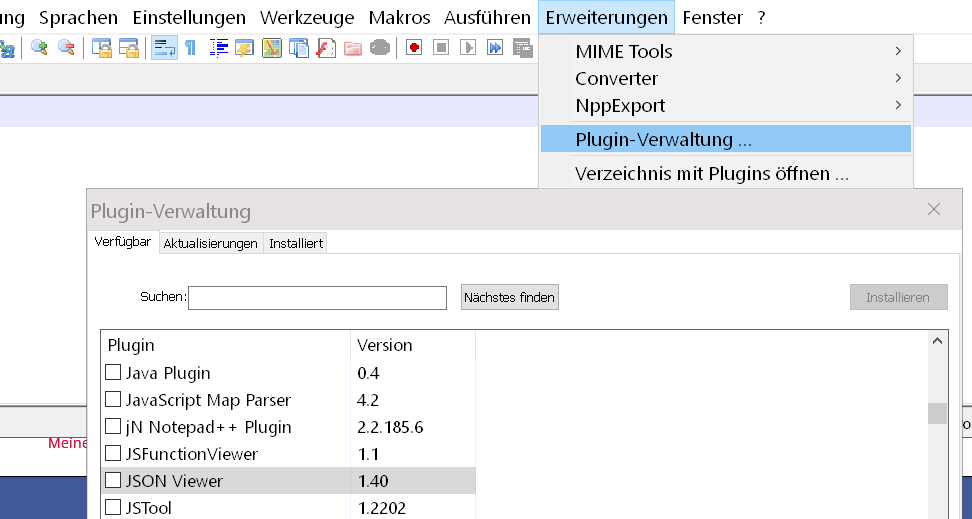
Task: Open user-defined language icon with lightning bolt
Action: coord(244,48)
